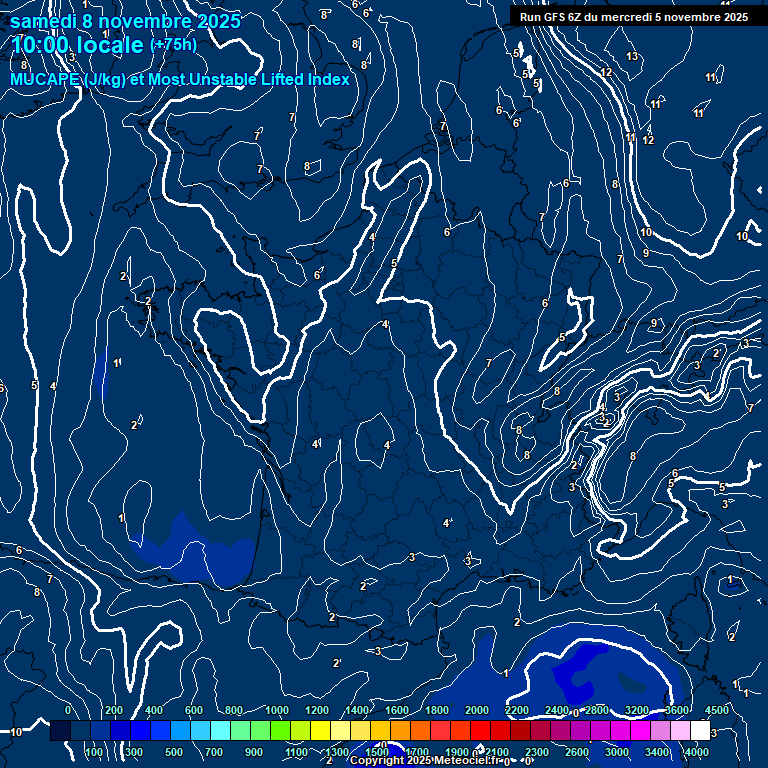Click the 'MUCAPE (J/kg) et Most Unstable Lifted Index' label

pos(180,79)
